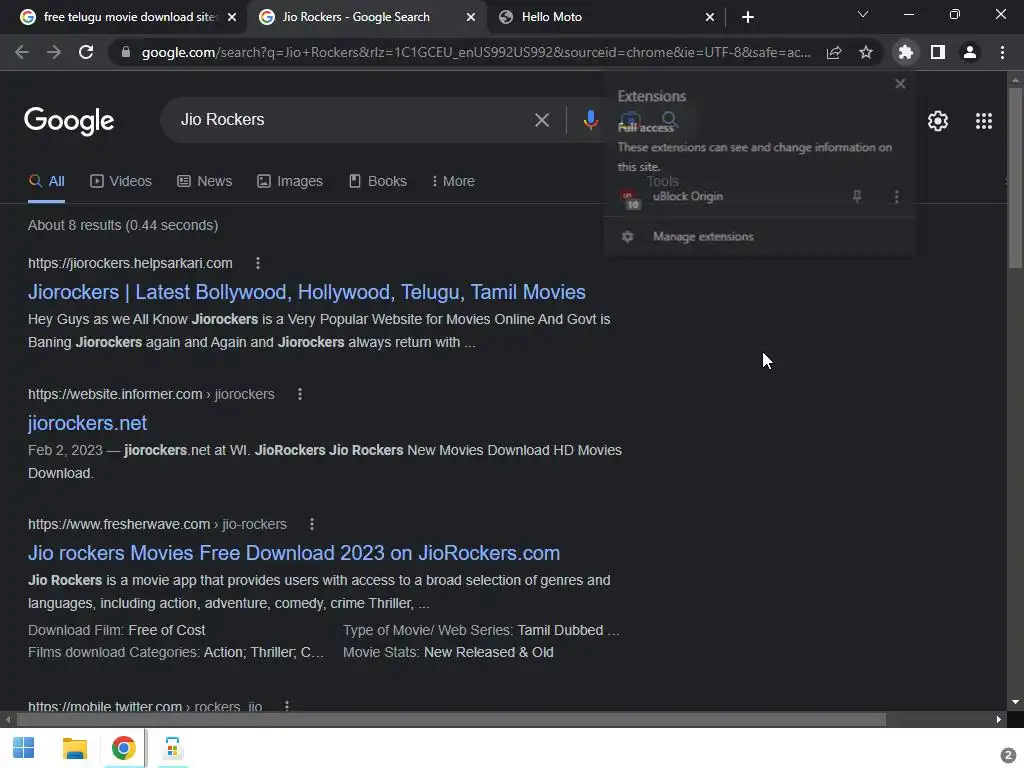Go forward to next page
The image size is (1024, 768).
54,52
